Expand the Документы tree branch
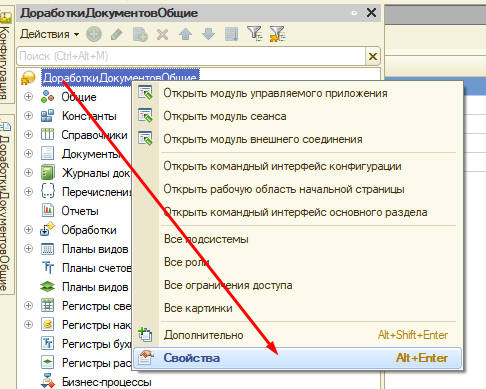Image resolution: width=486 pixels, height=389 pixels. 29,154
